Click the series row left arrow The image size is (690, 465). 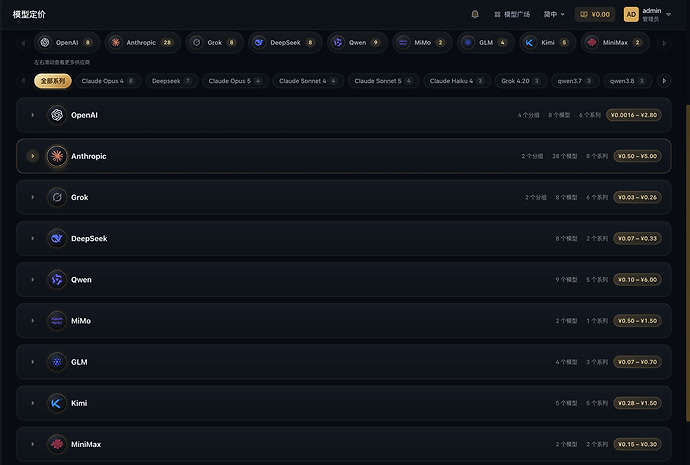tap(23, 81)
